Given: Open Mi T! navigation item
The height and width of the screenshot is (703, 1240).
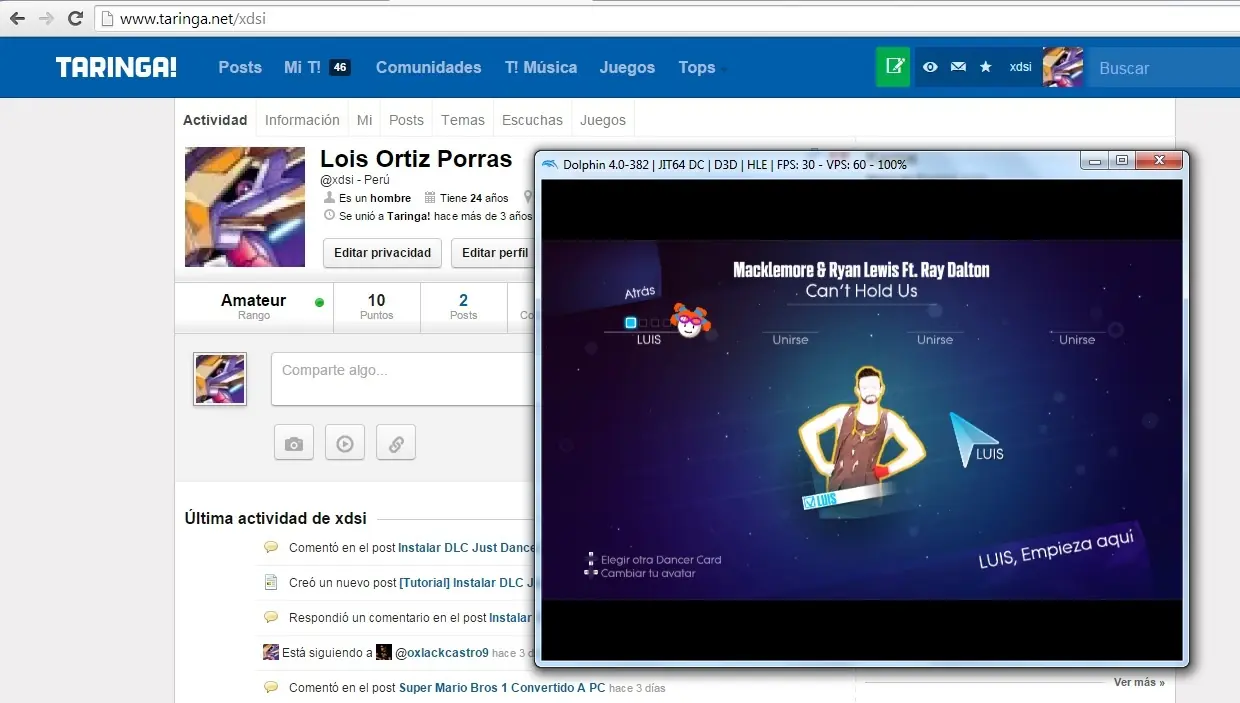Looking at the screenshot, I should point(302,67).
